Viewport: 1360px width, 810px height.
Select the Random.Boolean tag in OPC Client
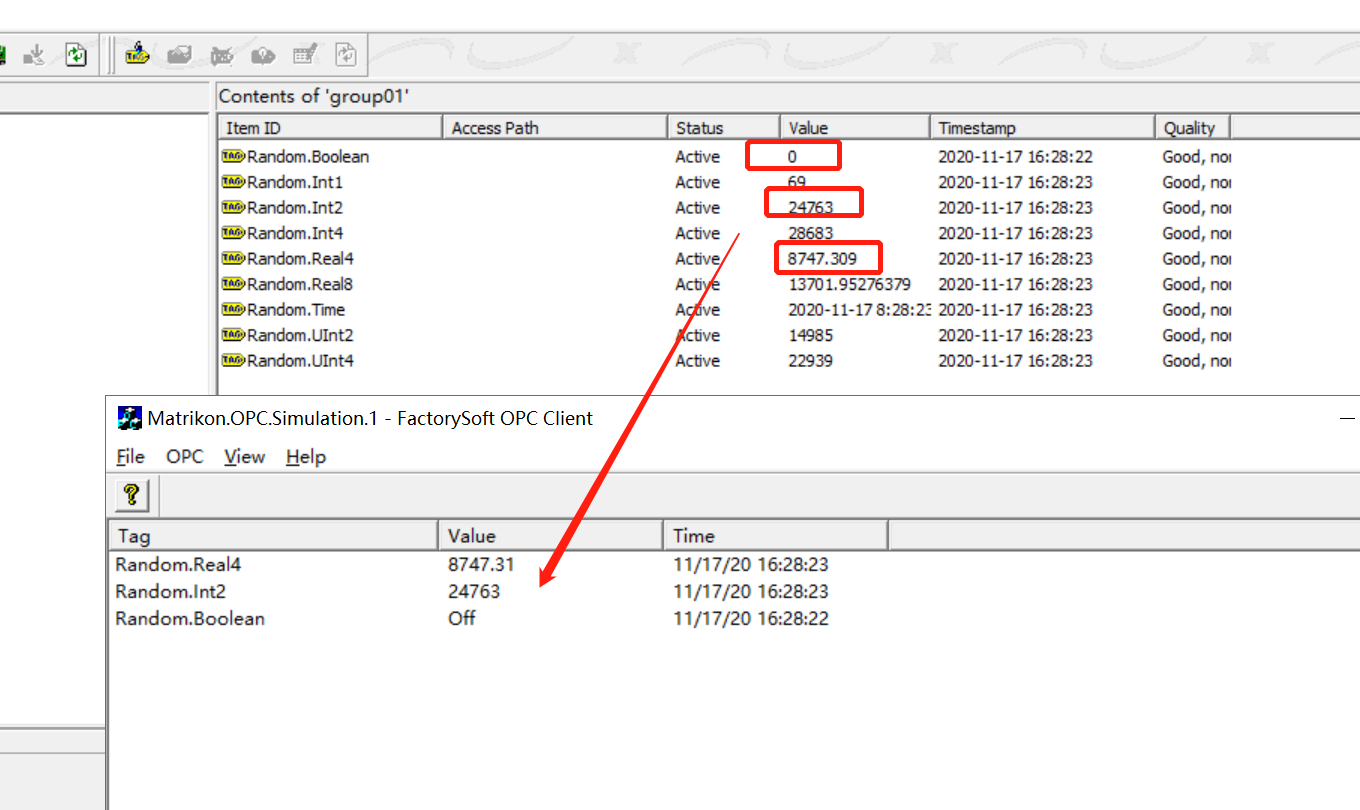click(190, 618)
